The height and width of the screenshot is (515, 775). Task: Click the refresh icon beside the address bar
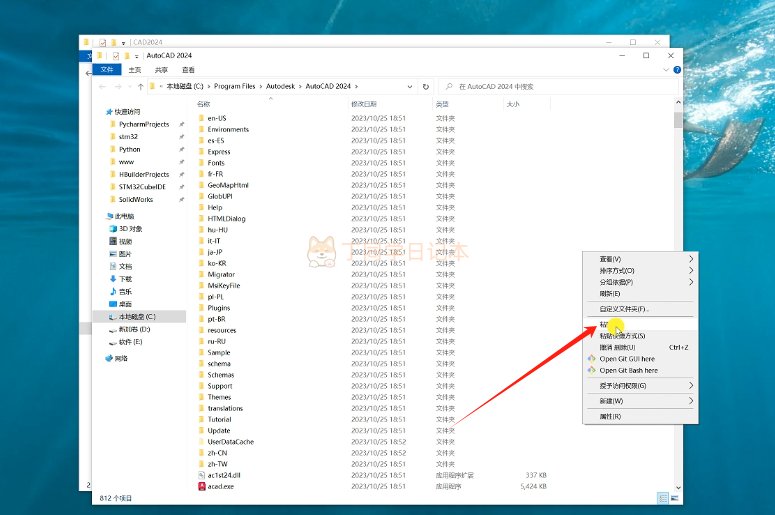426,86
